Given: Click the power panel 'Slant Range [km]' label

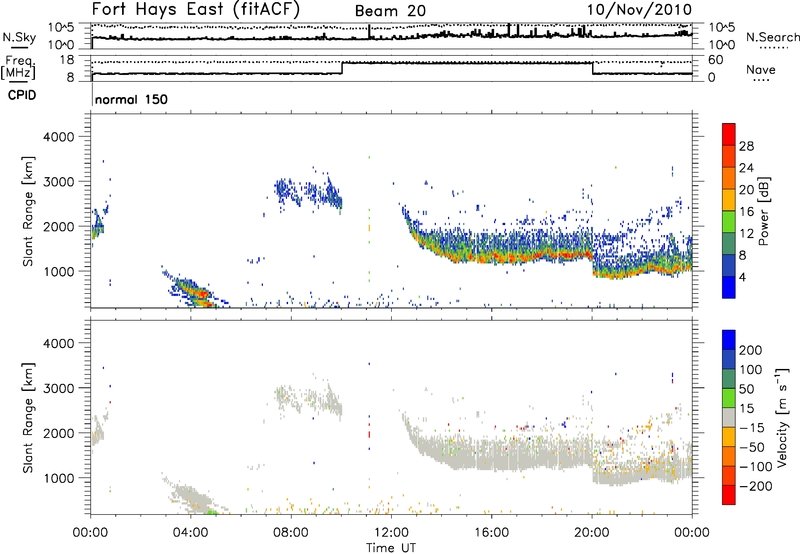Looking at the screenshot, I should point(29,211).
